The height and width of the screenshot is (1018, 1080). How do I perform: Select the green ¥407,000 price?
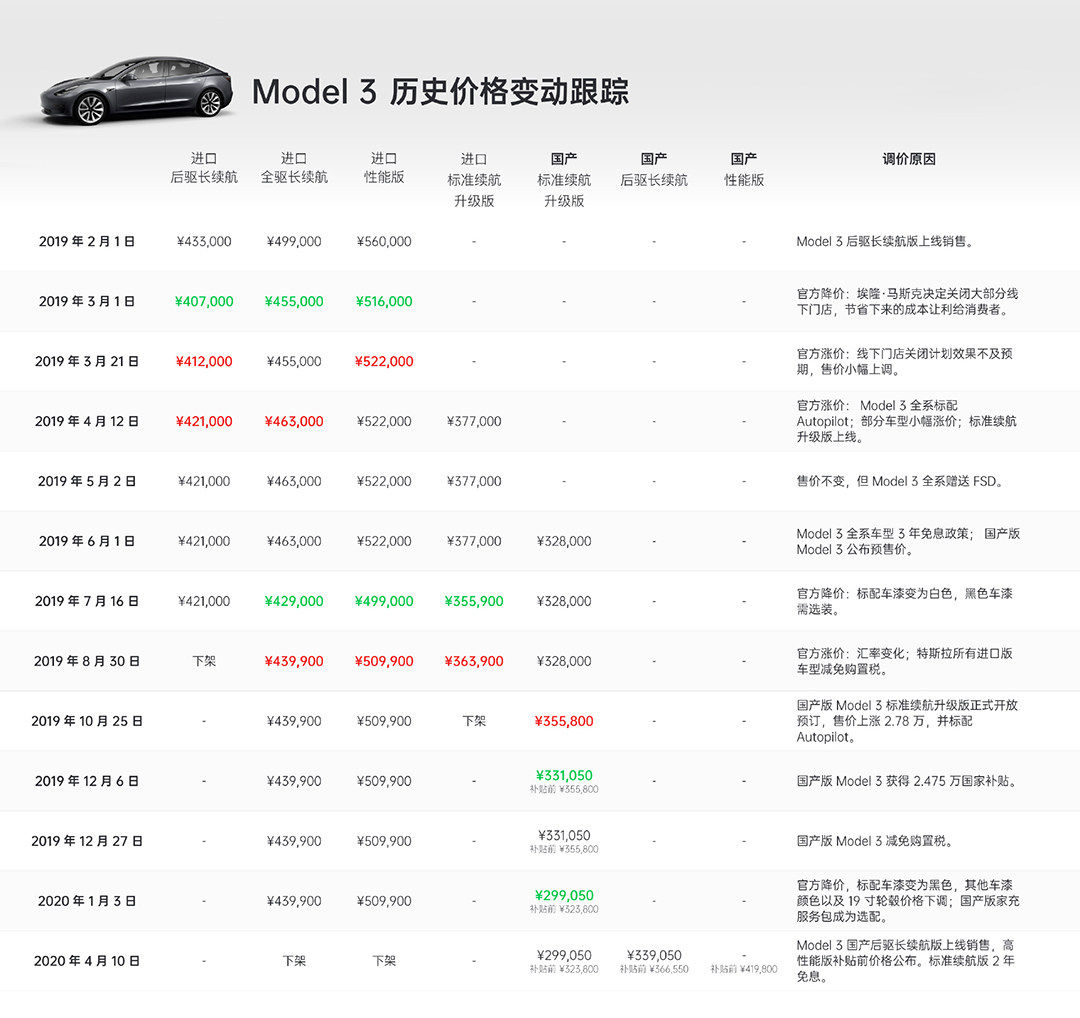(x=204, y=301)
